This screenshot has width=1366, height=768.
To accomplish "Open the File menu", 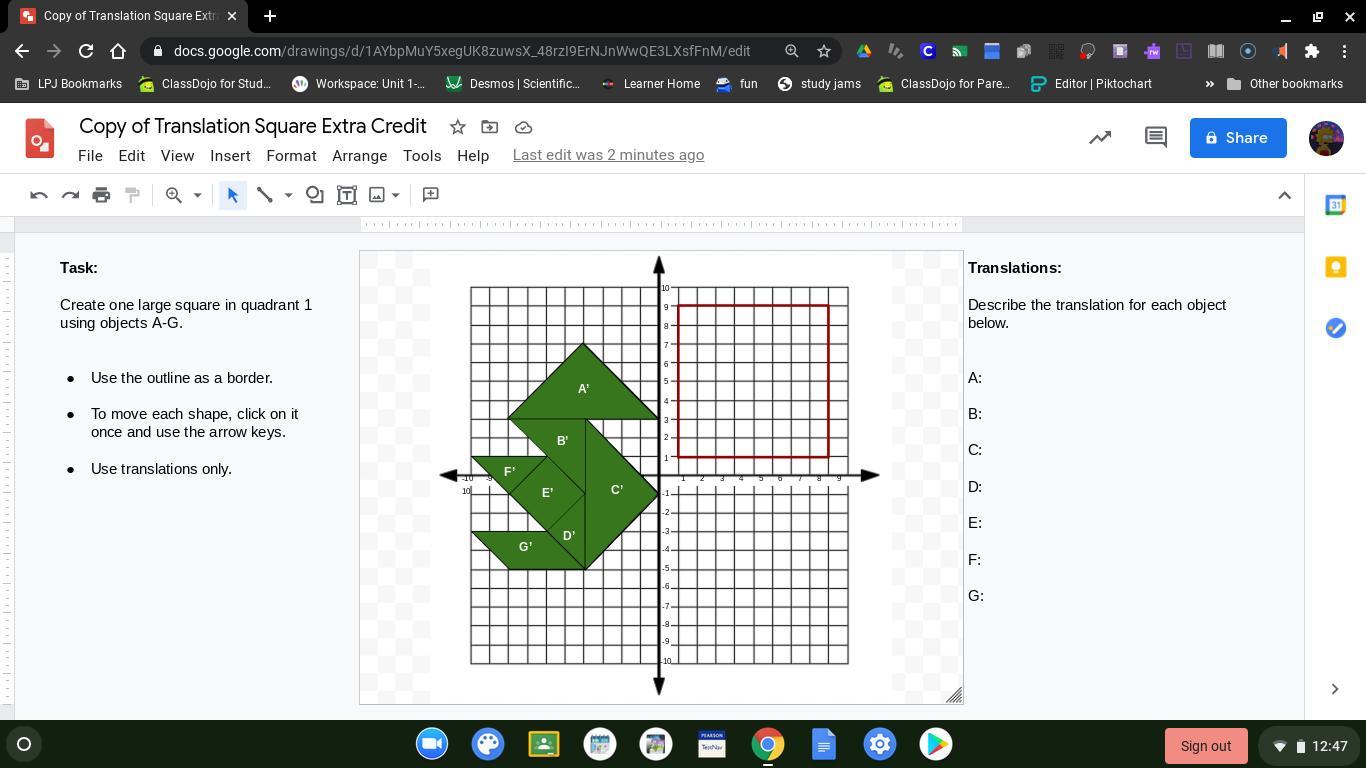I will click(90, 156).
